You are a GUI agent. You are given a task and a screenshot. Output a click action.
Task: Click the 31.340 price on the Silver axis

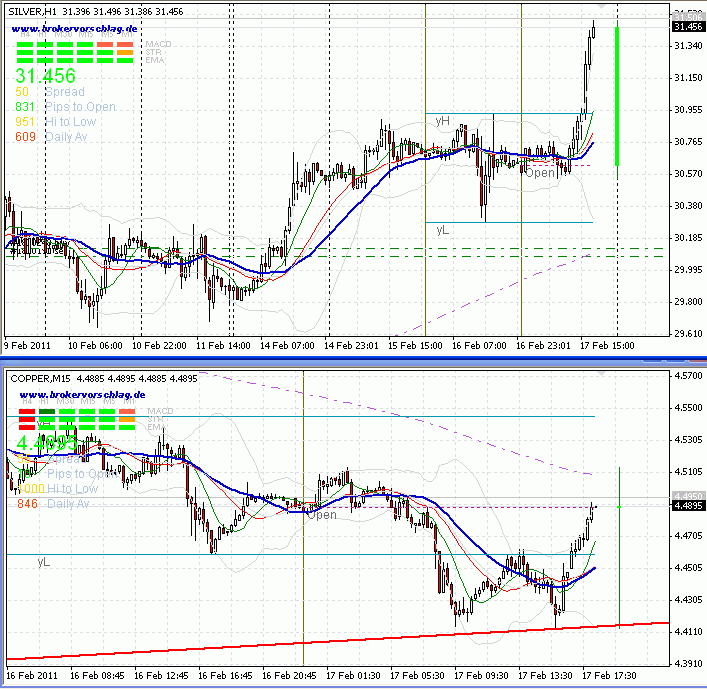(689, 46)
